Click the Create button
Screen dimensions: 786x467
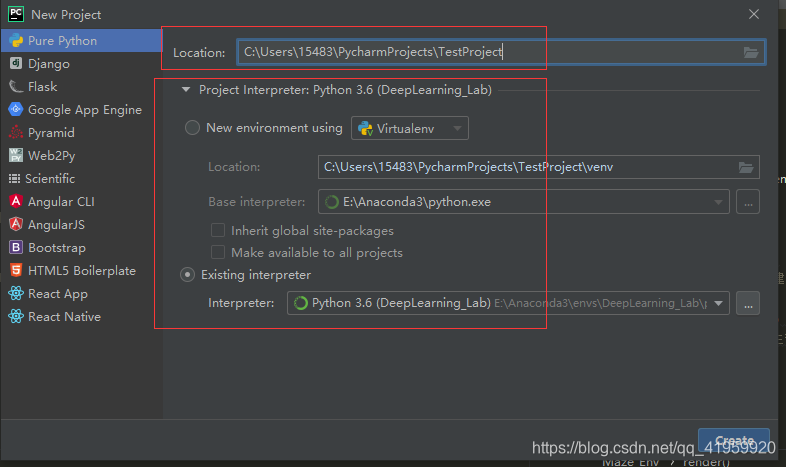click(734, 440)
